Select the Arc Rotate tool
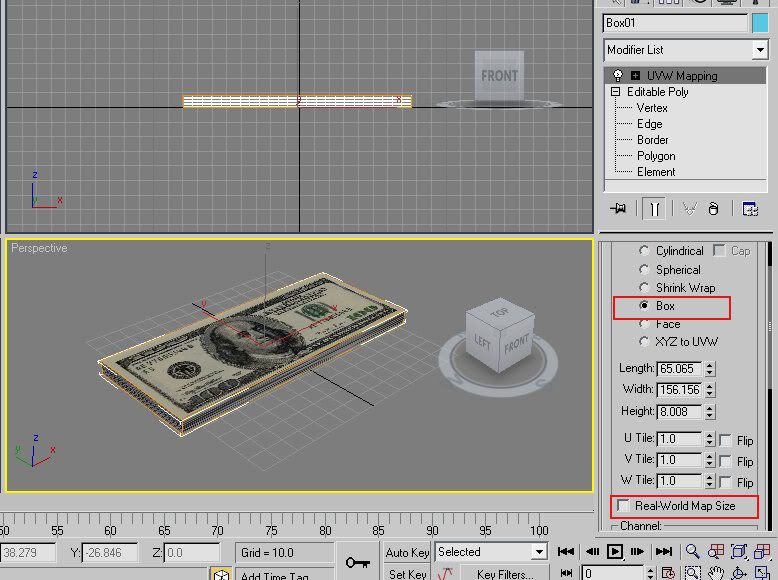Viewport: 778px width, 580px height. [739, 573]
